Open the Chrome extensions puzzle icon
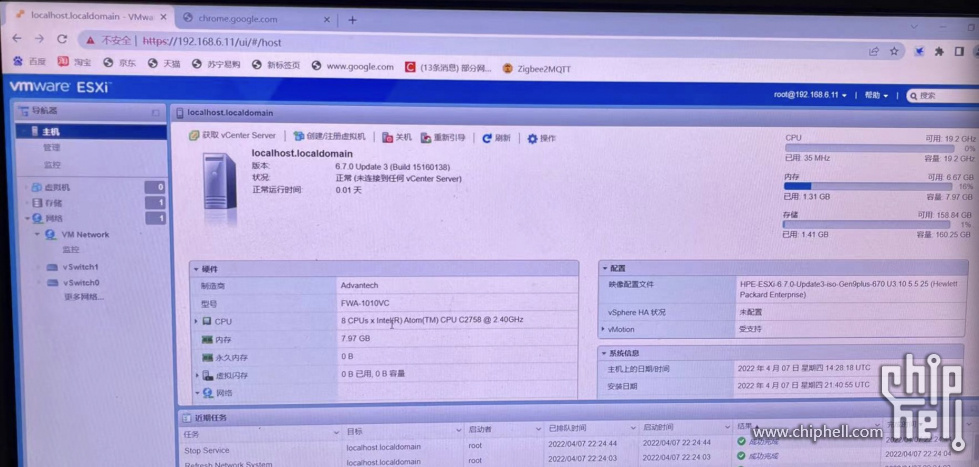The image size is (979, 467). click(939, 52)
